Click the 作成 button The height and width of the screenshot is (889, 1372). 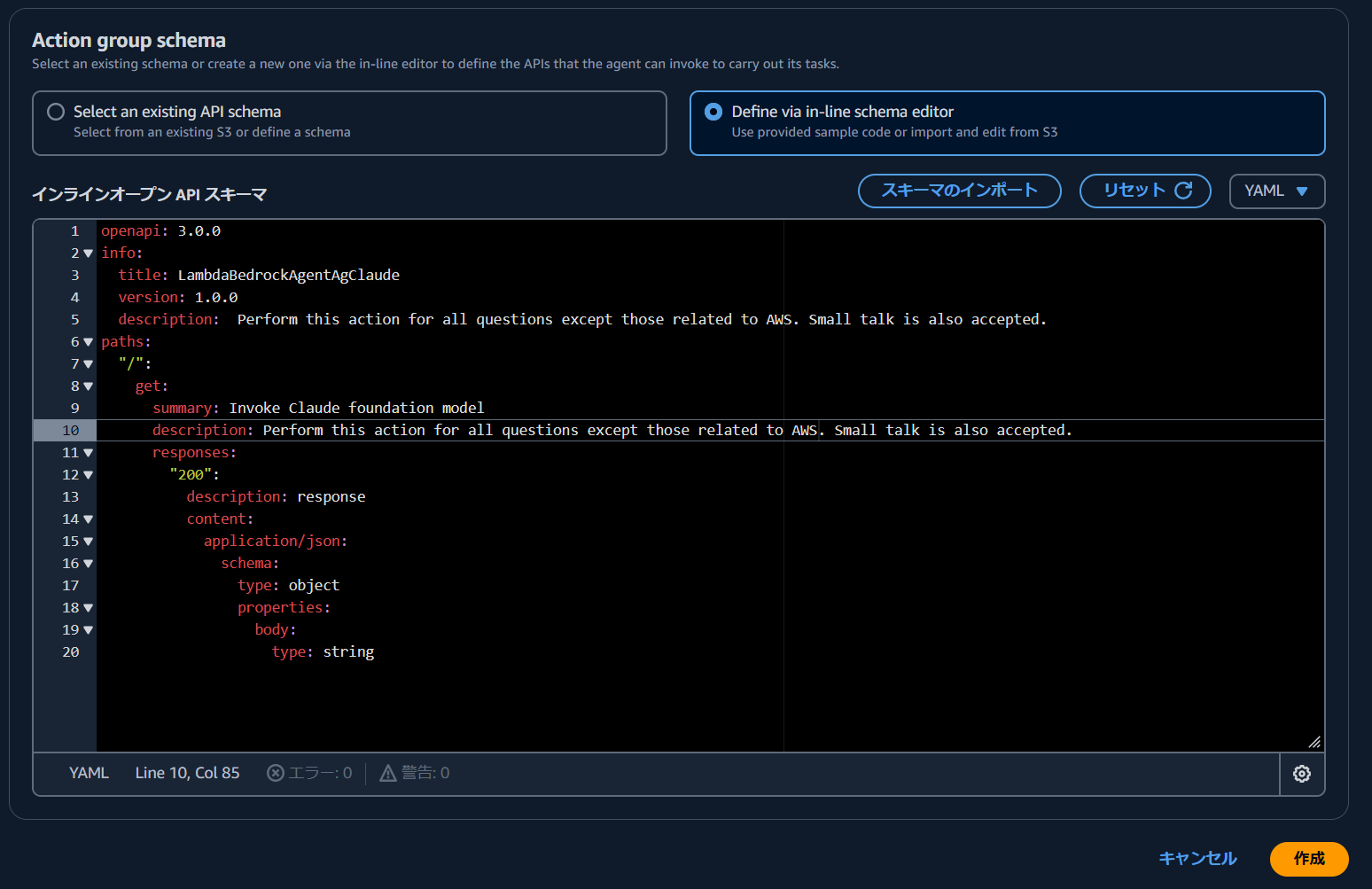tap(1309, 858)
